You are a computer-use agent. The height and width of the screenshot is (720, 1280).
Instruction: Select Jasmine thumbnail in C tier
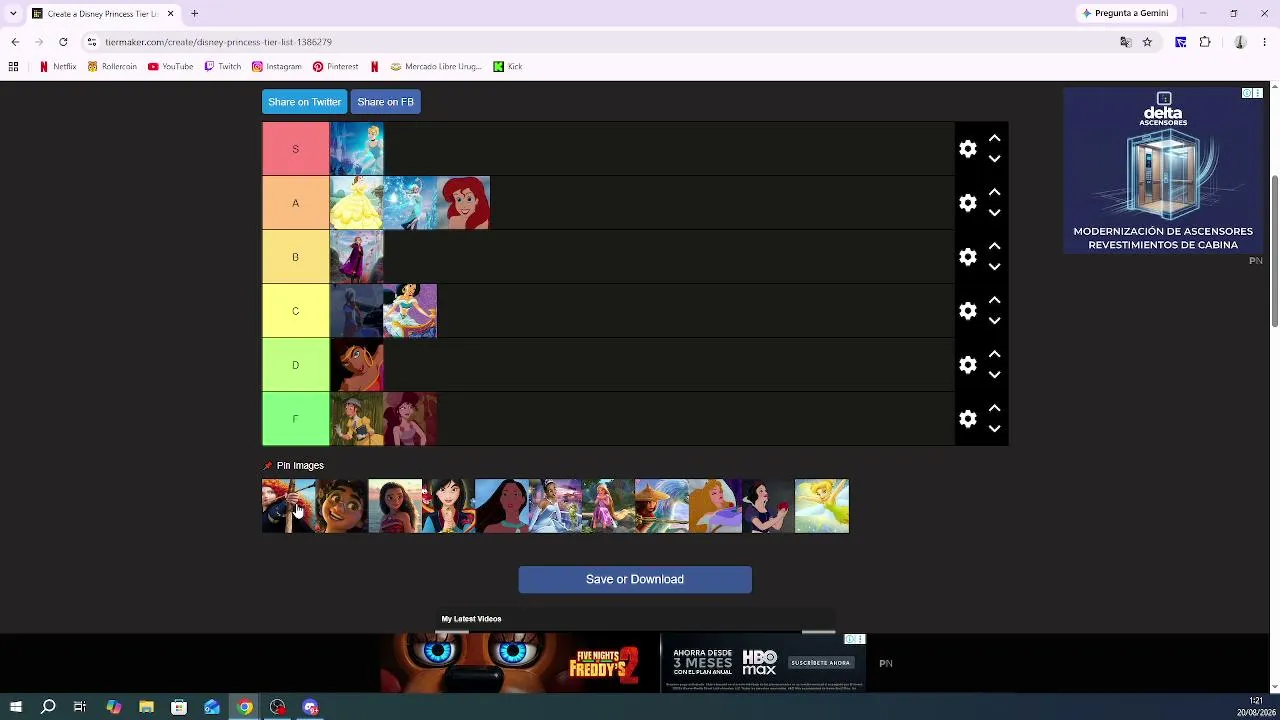pyautogui.click(x=410, y=311)
